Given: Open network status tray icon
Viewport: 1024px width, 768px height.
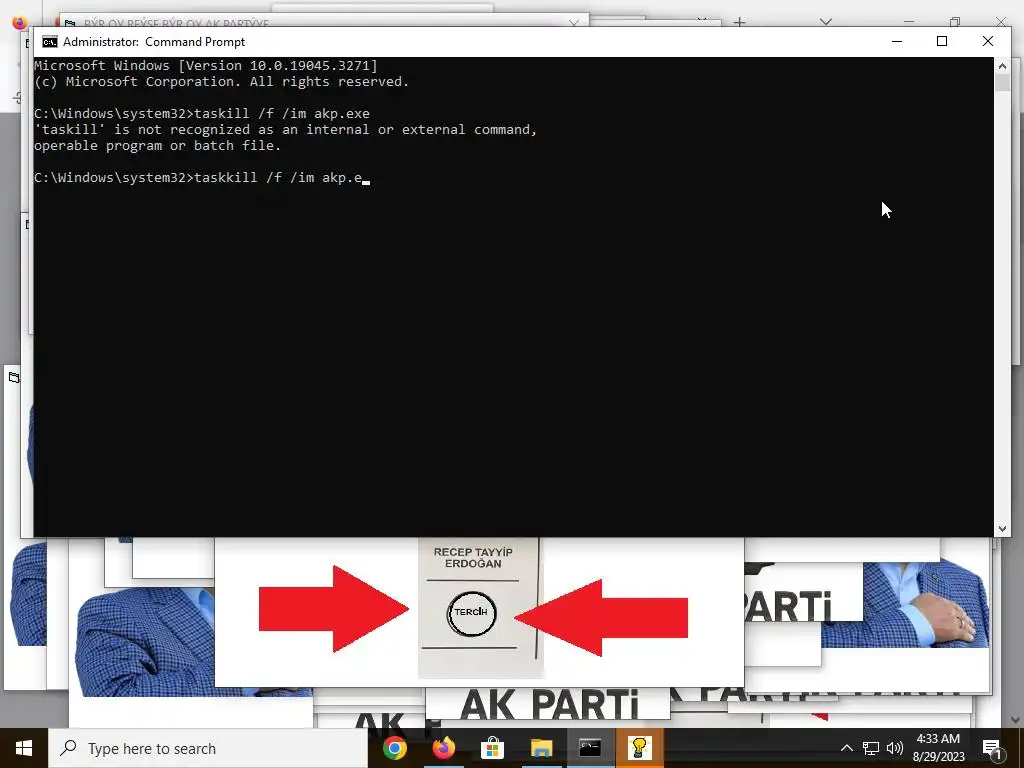Looking at the screenshot, I should pyautogui.click(x=871, y=748).
